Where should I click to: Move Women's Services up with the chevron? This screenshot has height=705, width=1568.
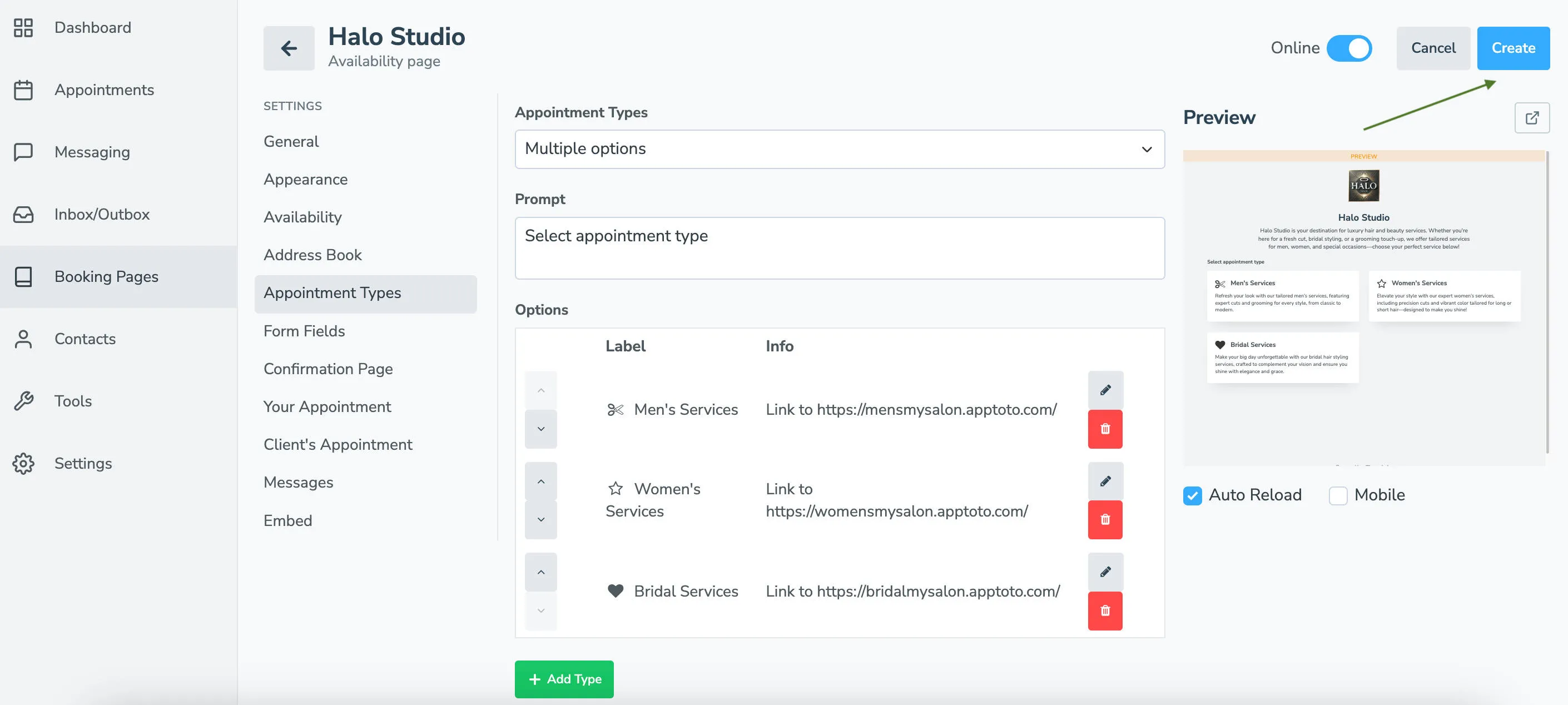pyautogui.click(x=540, y=480)
